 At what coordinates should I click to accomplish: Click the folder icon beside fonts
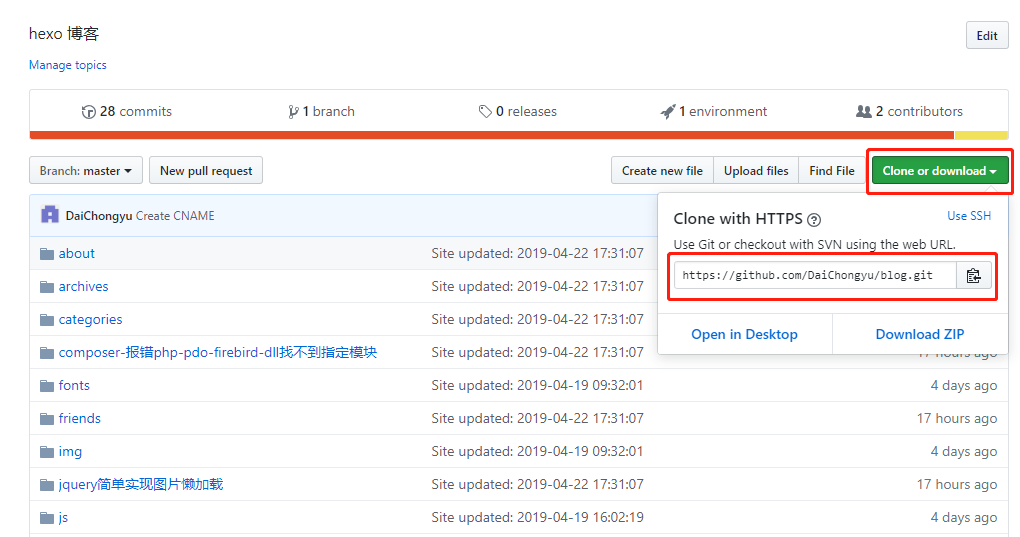click(x=47, y=386)
